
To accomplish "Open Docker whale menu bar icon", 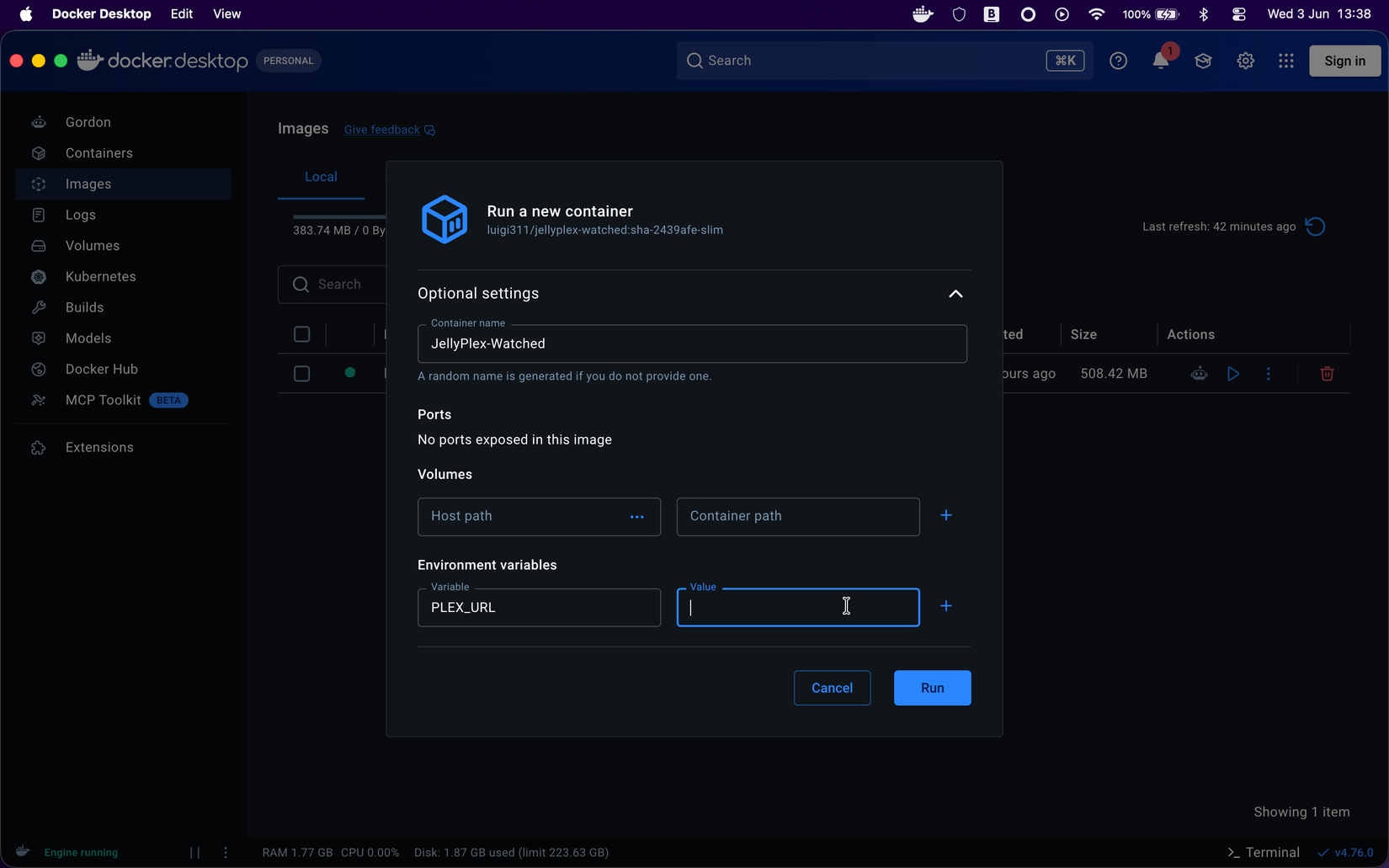I will (x=923, y=14).
